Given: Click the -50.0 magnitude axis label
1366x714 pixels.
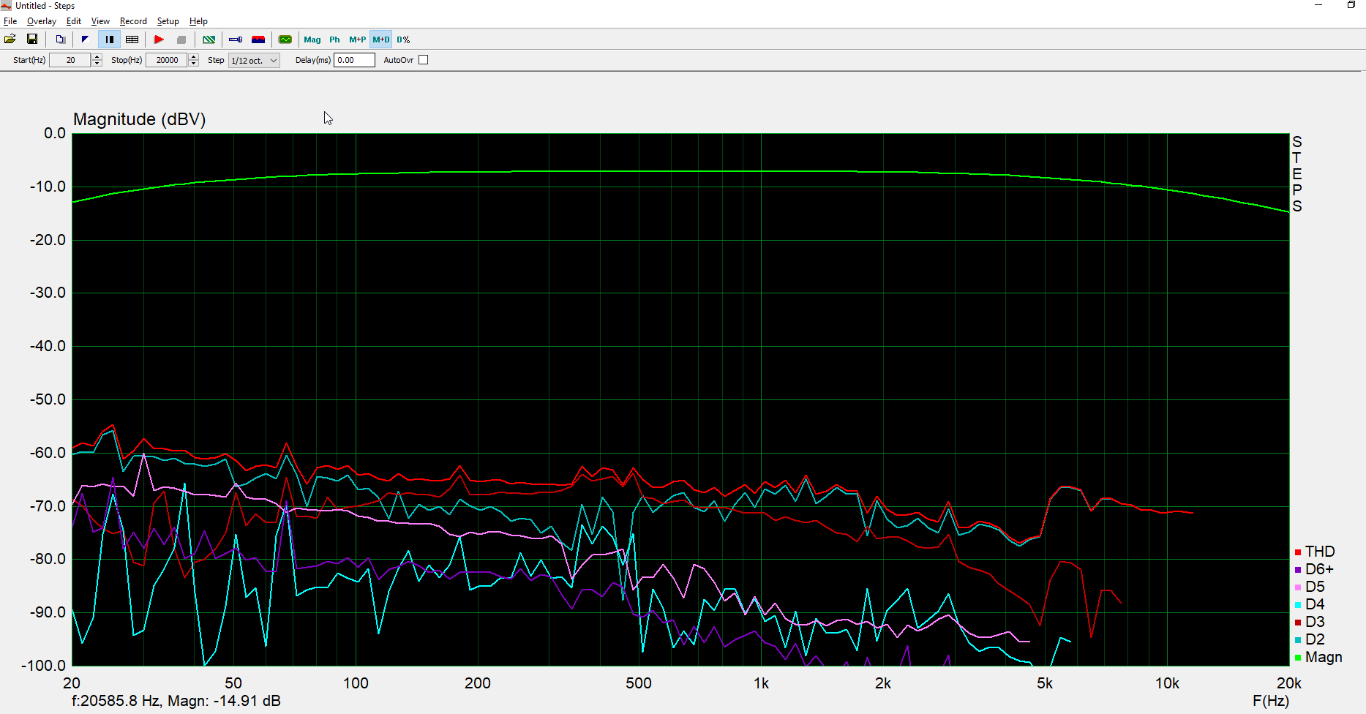Looking at the screenshot, I should tap(46, 399).
